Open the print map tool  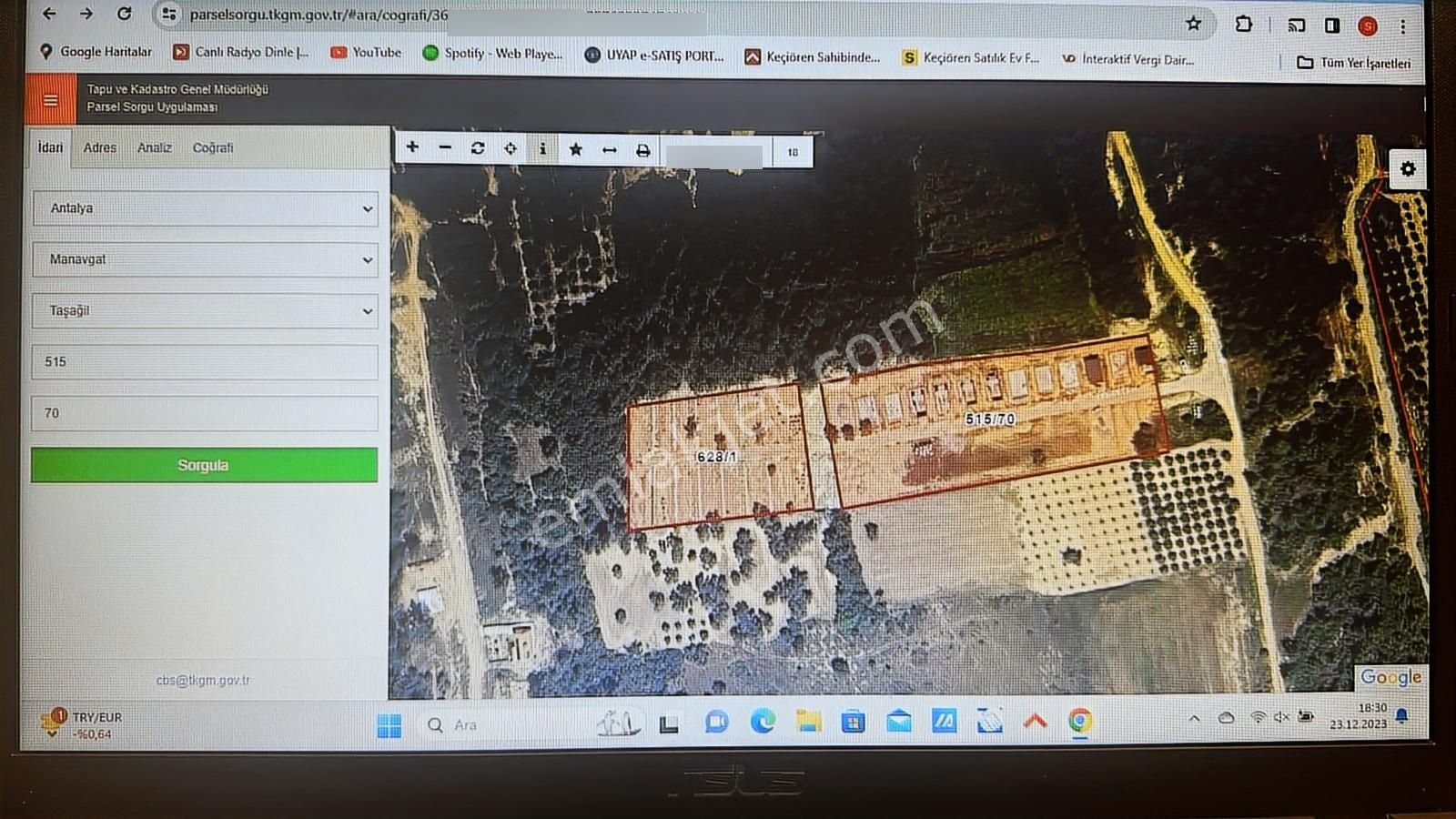642,148
